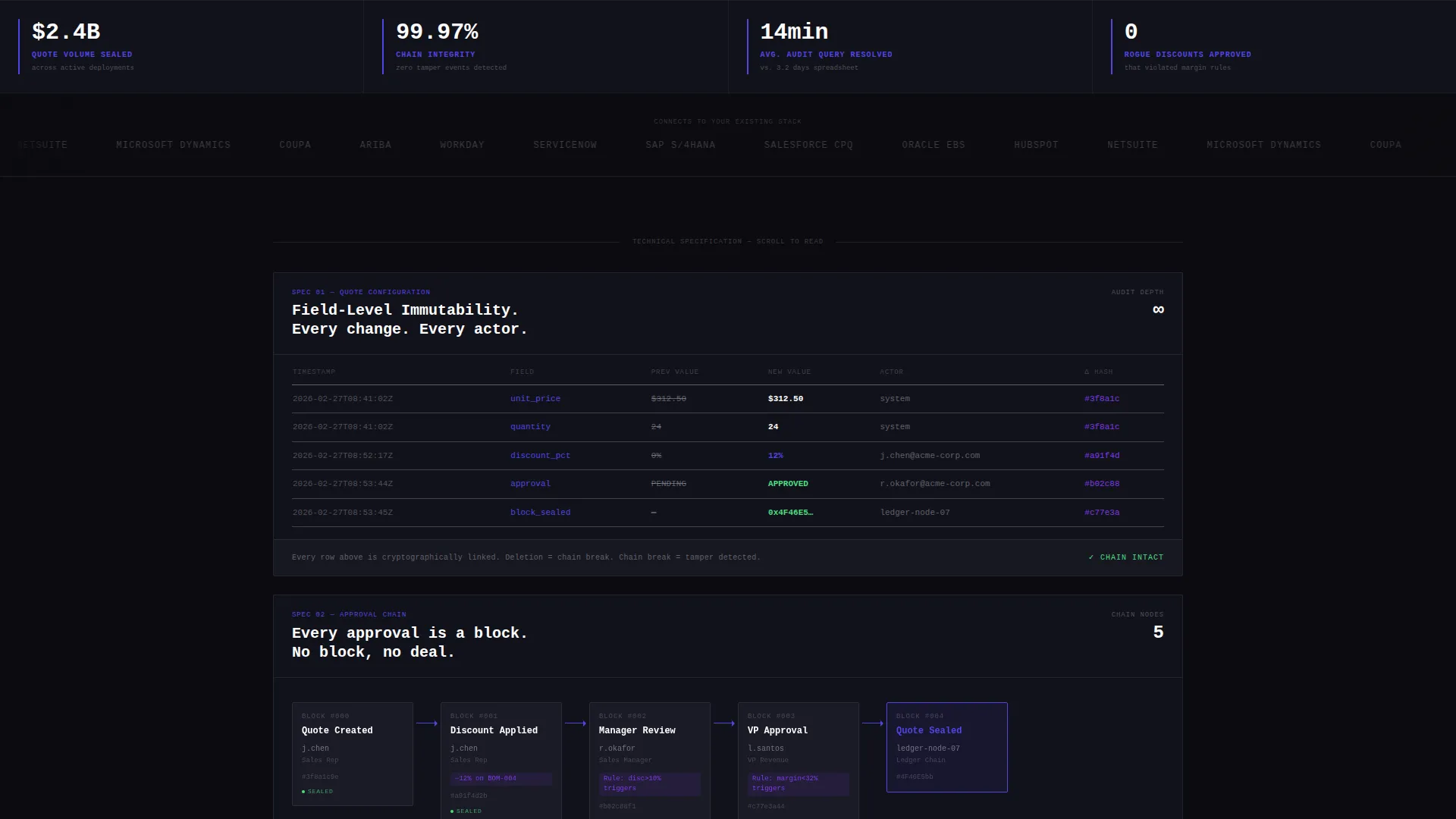Click the ROGUE DISCOUNTS APPROVED label
The height and width of the screenshot is (819, 1456).
pyautogui.click(x=1188, y=55)
